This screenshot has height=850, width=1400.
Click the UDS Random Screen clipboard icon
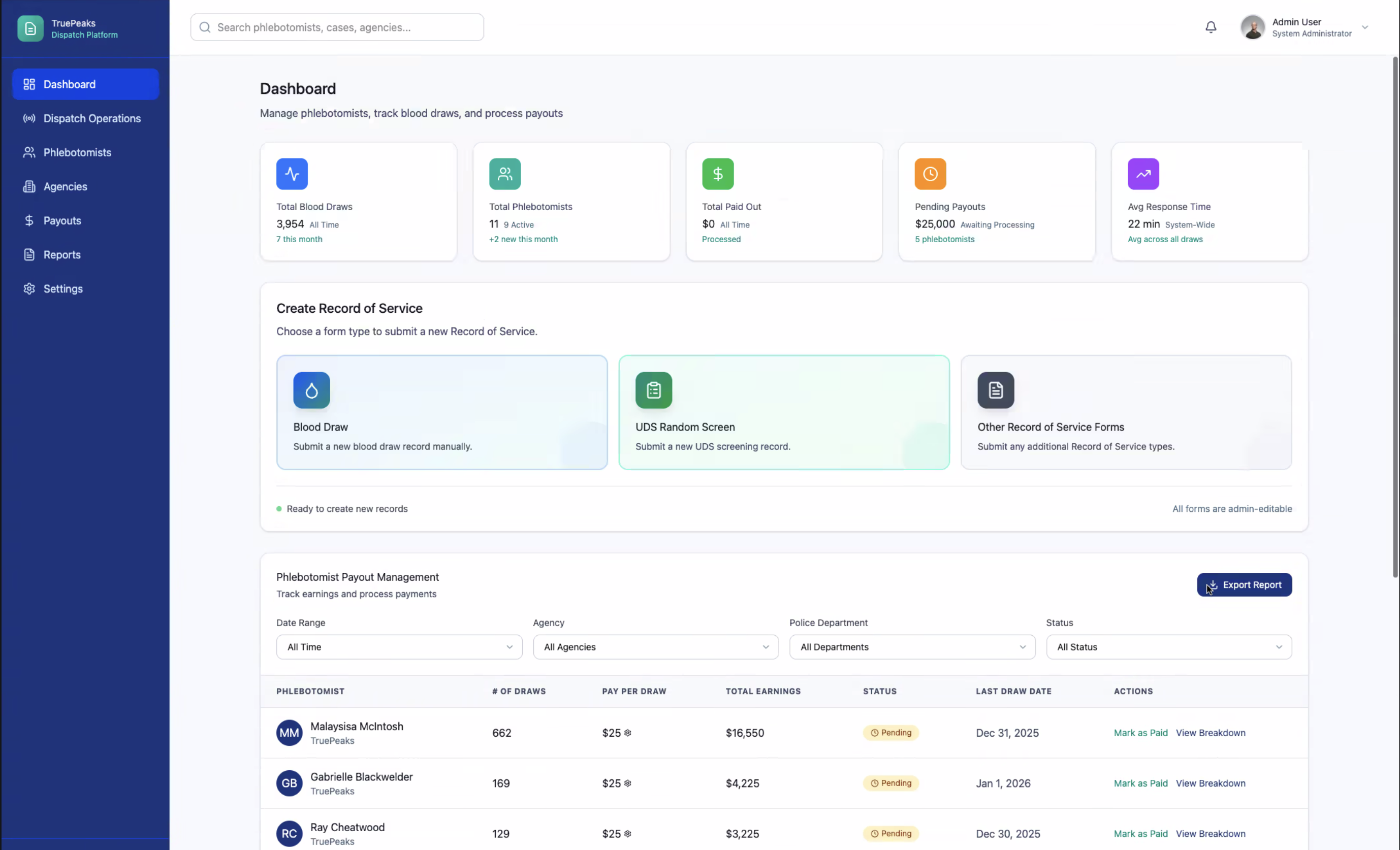(653, 390)
